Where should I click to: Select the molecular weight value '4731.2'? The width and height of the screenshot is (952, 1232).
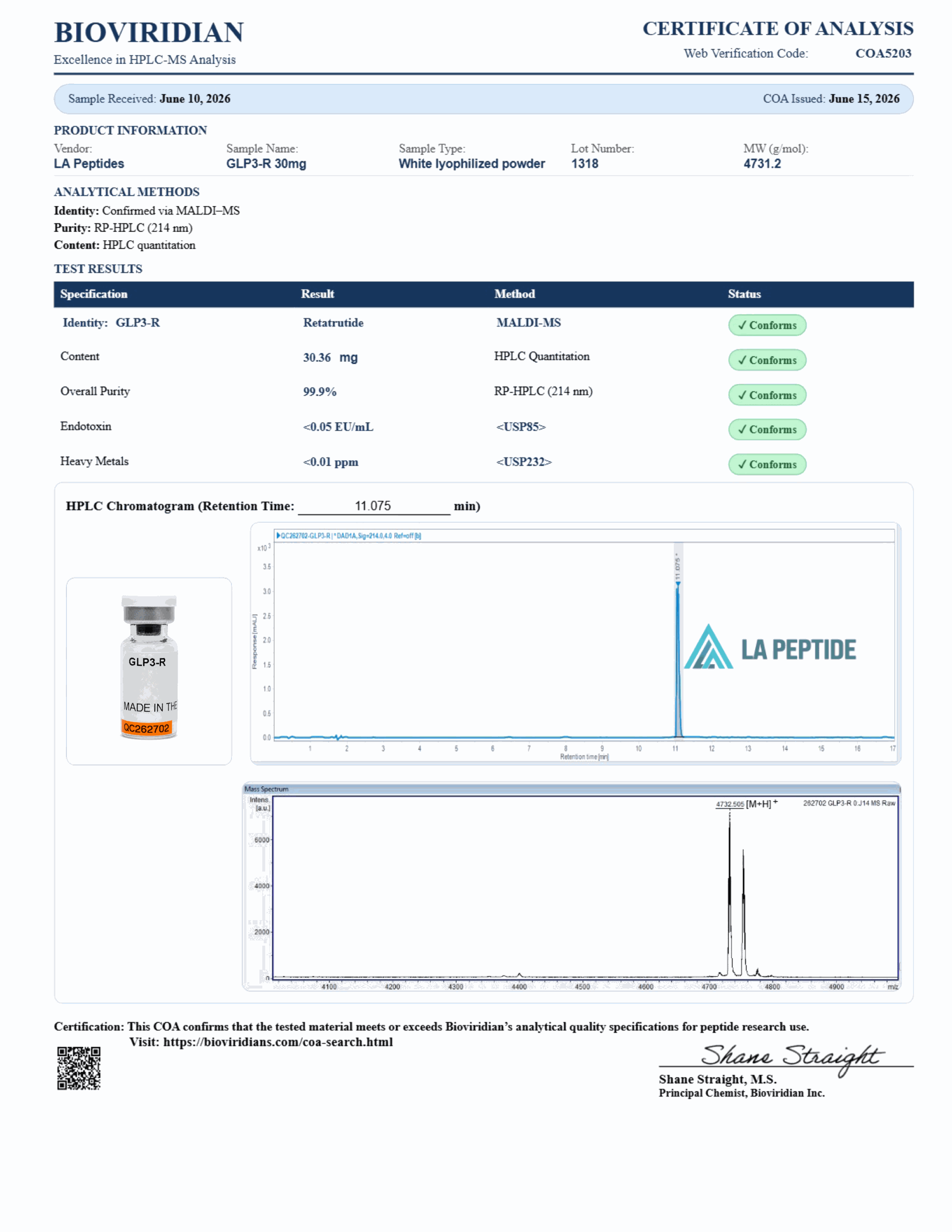[762, 164]
